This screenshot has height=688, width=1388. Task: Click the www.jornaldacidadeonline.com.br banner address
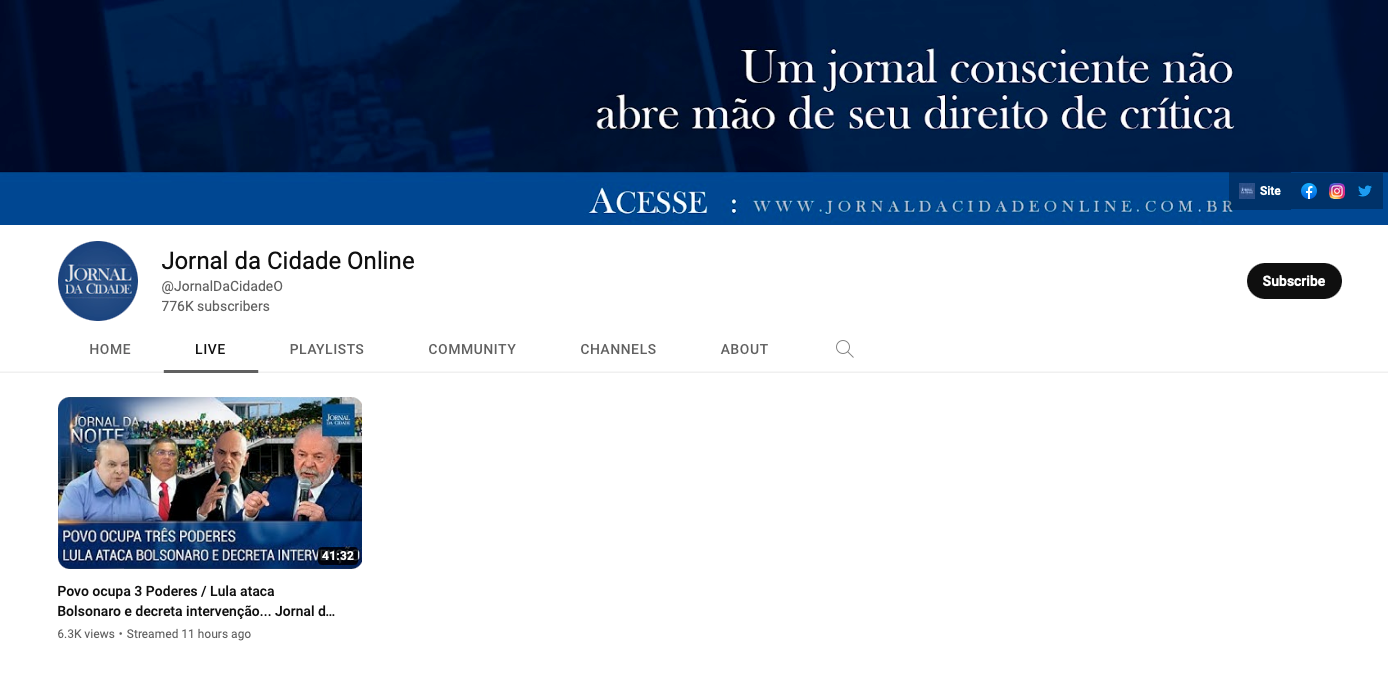click(994, 206)
